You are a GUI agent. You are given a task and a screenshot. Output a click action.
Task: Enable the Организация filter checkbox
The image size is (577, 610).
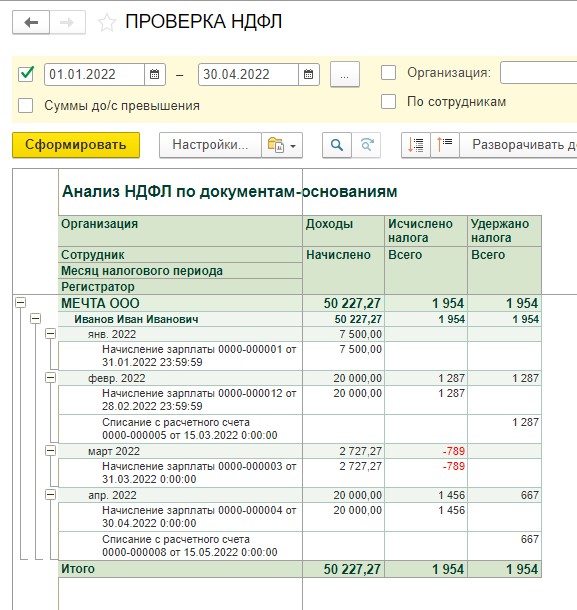(x=388, y=73)
